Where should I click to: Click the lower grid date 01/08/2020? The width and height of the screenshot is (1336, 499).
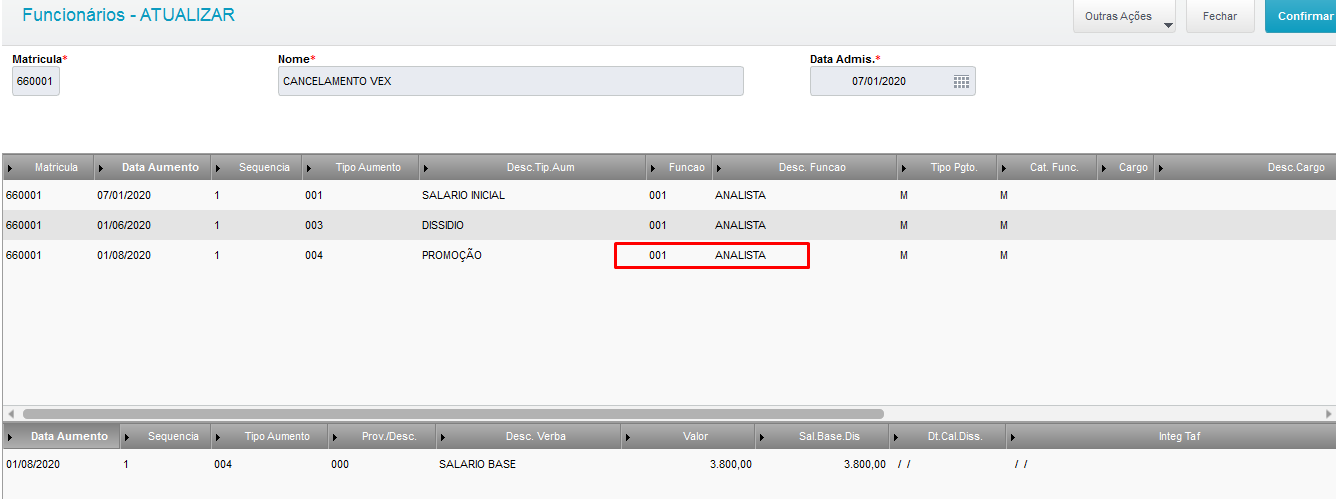point(33,464)
